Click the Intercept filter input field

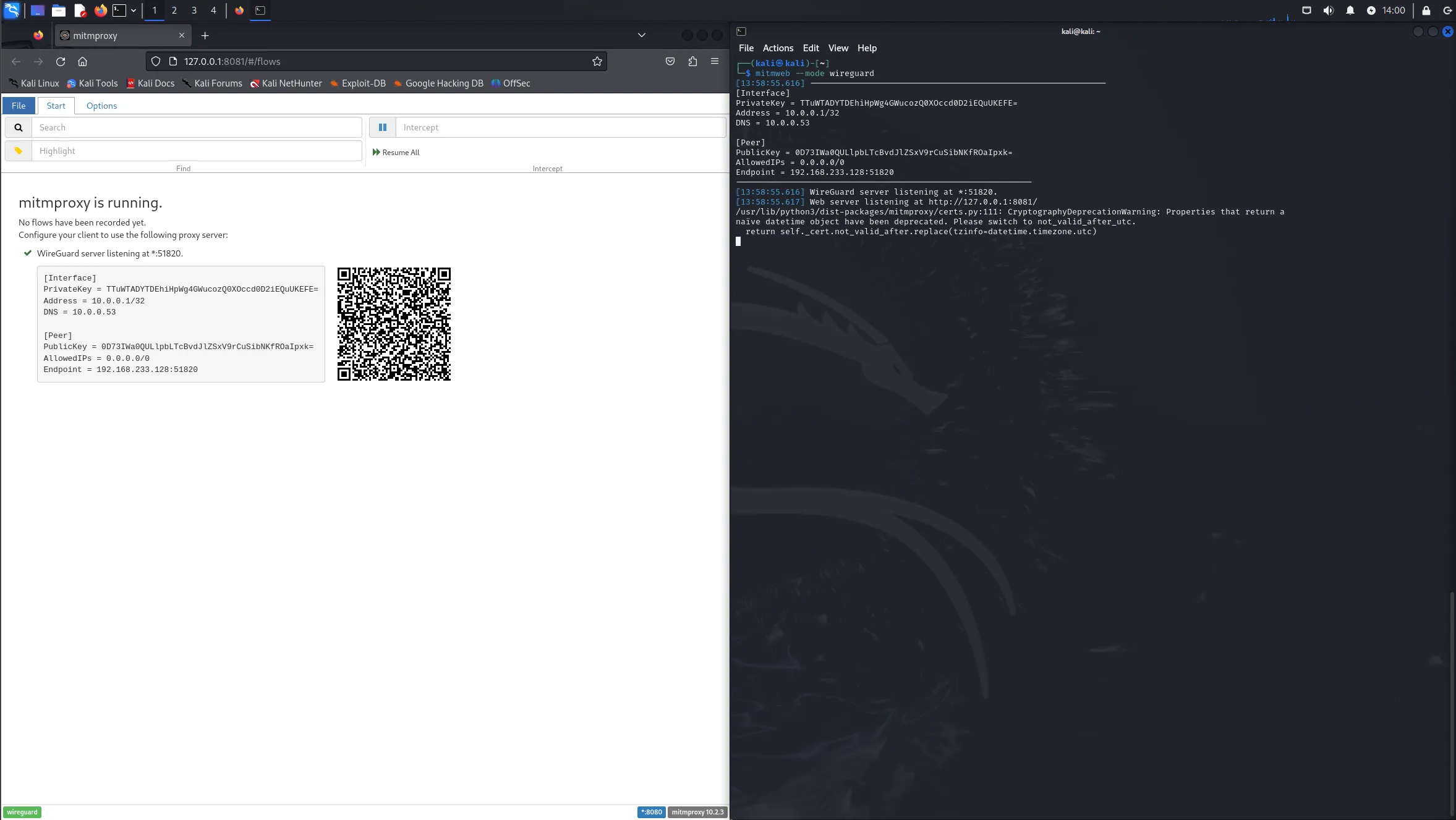tap(560, 127)
